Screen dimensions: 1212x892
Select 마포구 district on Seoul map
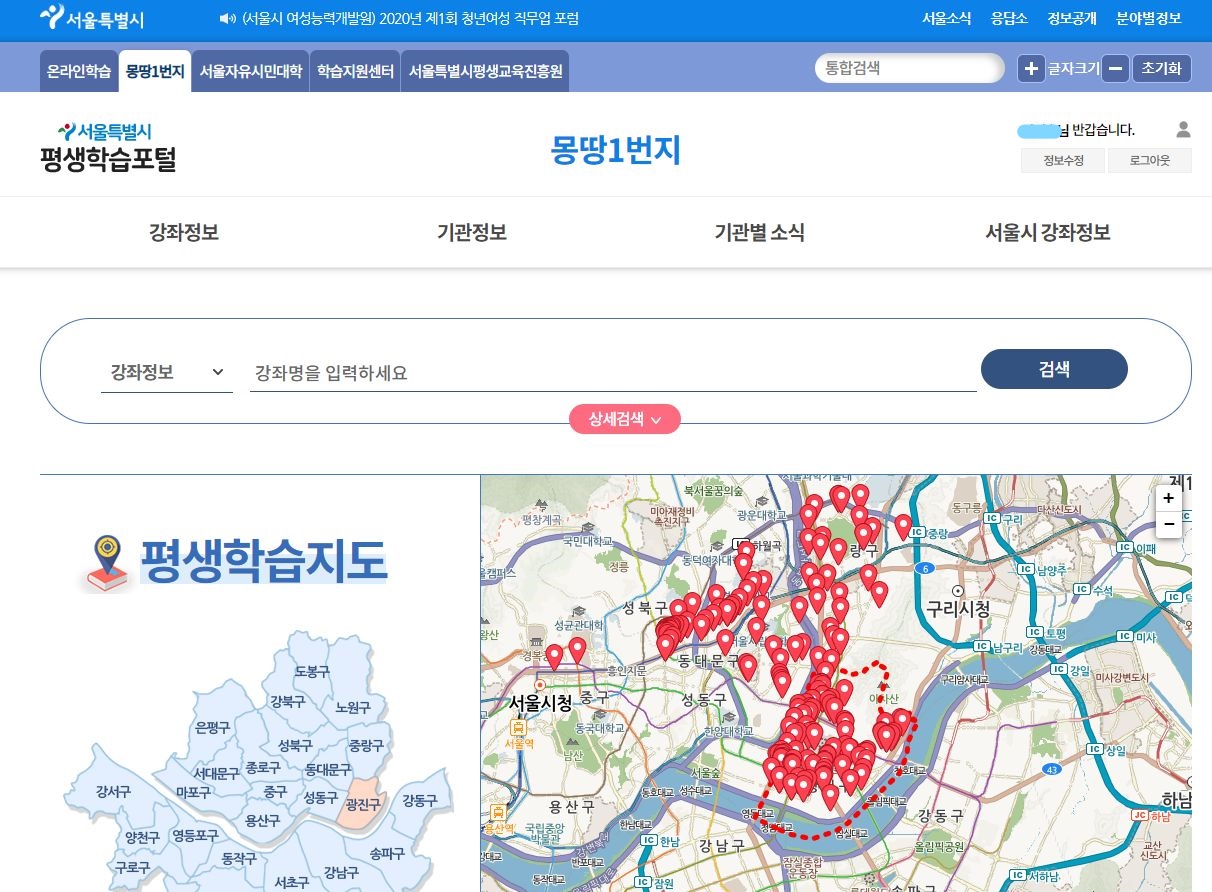193,792
